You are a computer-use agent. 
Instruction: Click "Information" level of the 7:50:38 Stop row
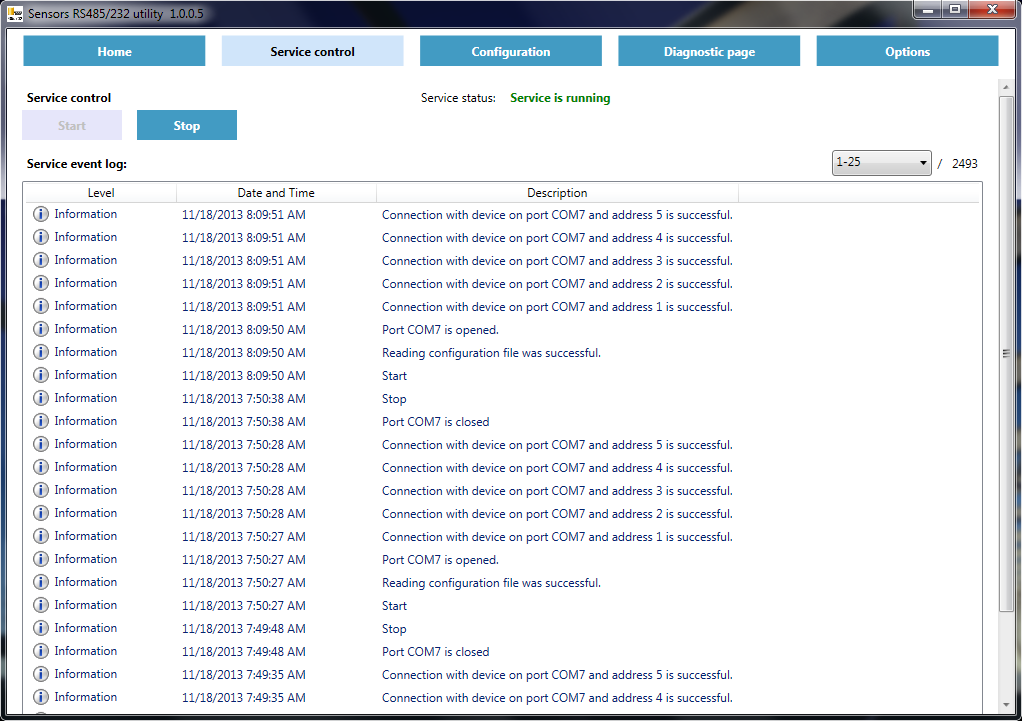click(85, 398)
